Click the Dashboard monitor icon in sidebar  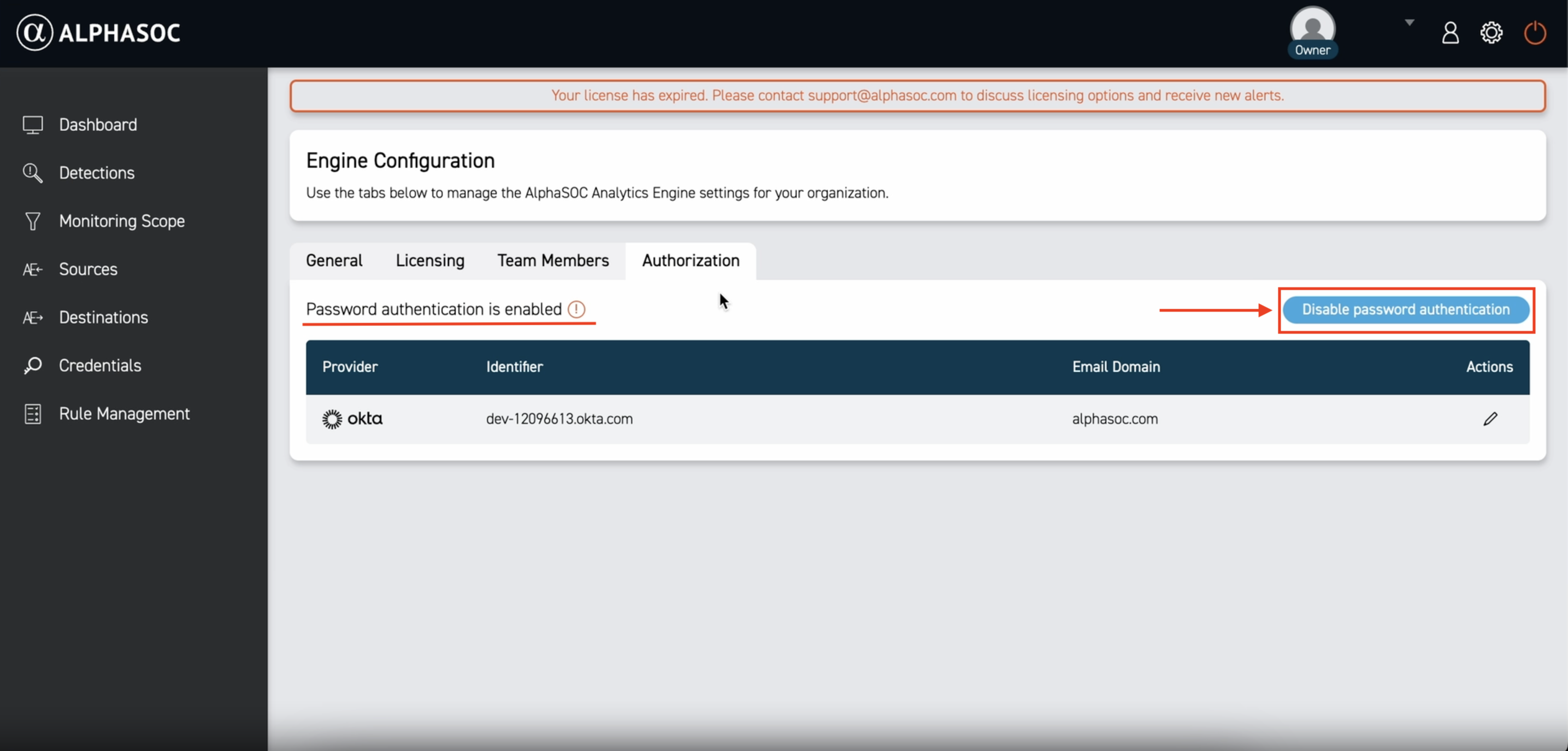pos(33,125)
